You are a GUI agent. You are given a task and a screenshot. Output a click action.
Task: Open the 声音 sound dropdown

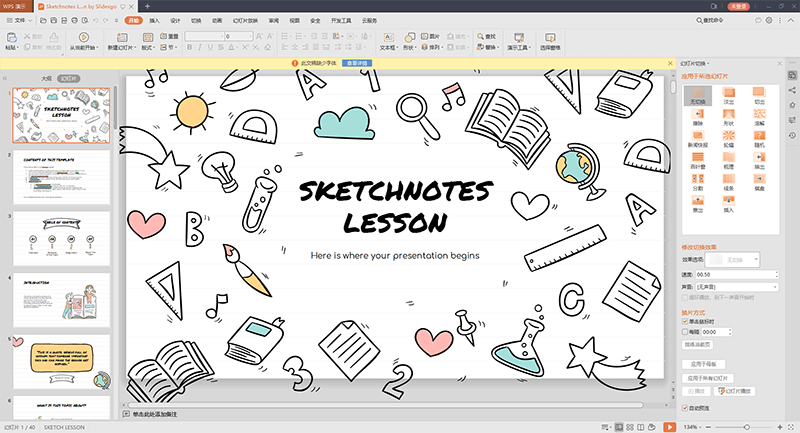click(738, 286)
